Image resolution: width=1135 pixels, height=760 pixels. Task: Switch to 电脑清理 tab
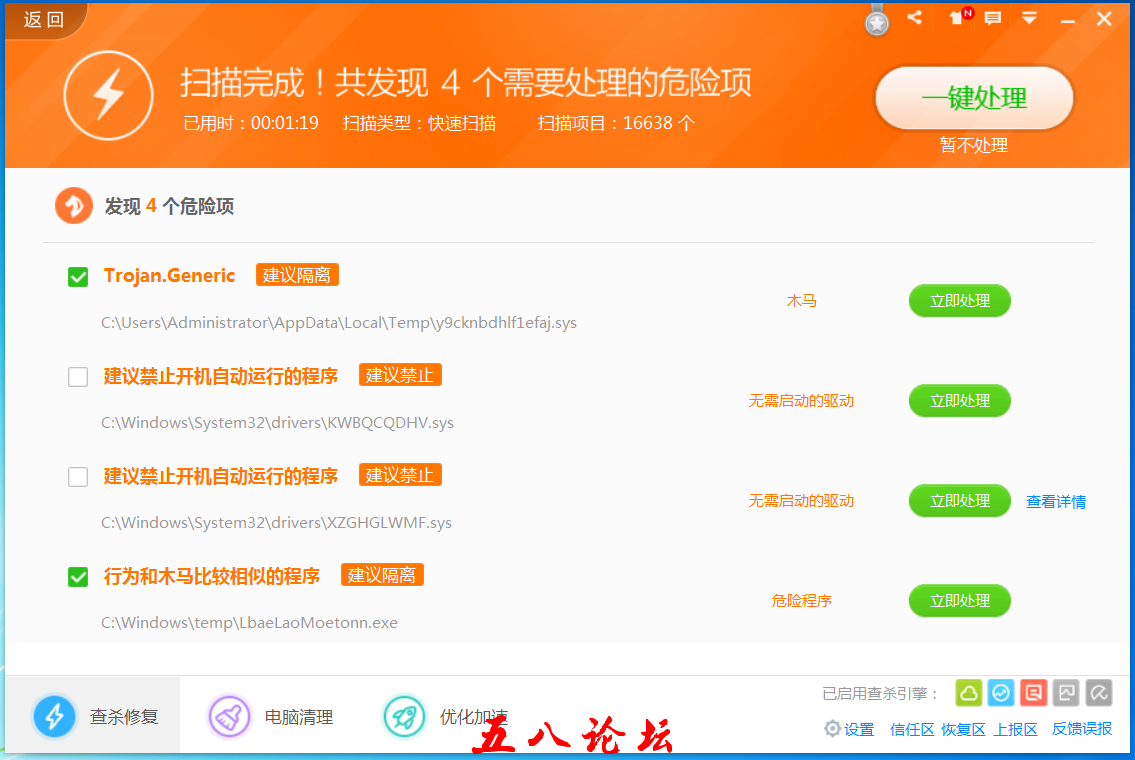pyautogui.click(x=270, y=716)
